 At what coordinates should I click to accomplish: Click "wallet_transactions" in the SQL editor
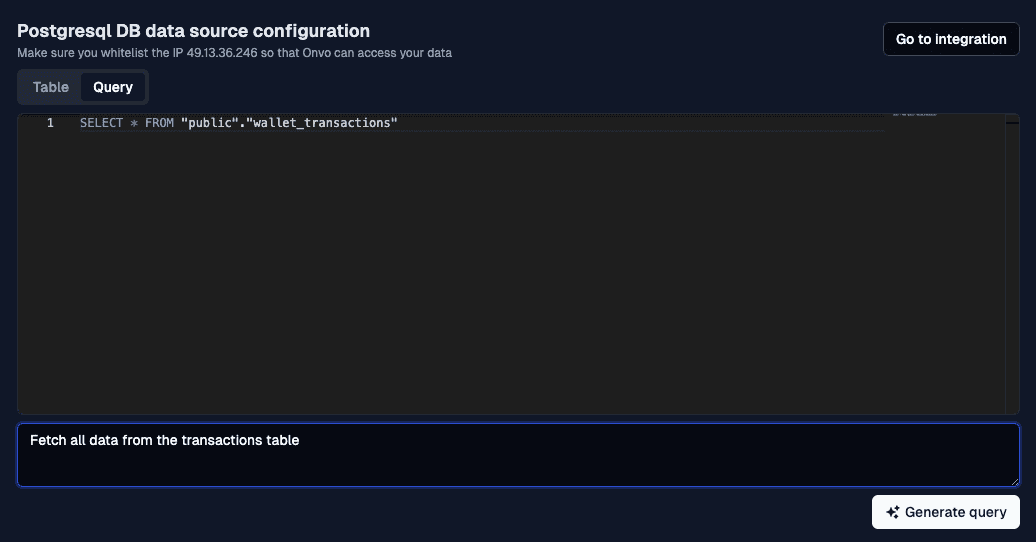click(322, 123)
